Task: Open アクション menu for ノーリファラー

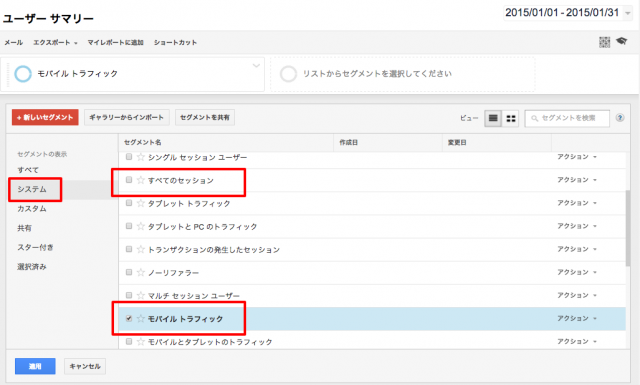Action: [x=577, y=272]
